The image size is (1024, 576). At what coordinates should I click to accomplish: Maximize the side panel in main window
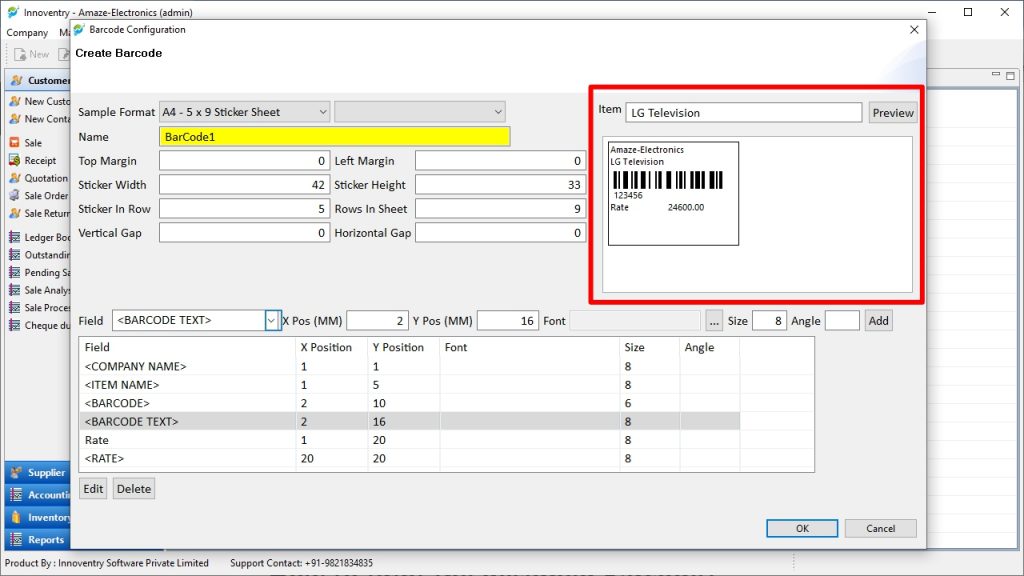click(1010, 76)
